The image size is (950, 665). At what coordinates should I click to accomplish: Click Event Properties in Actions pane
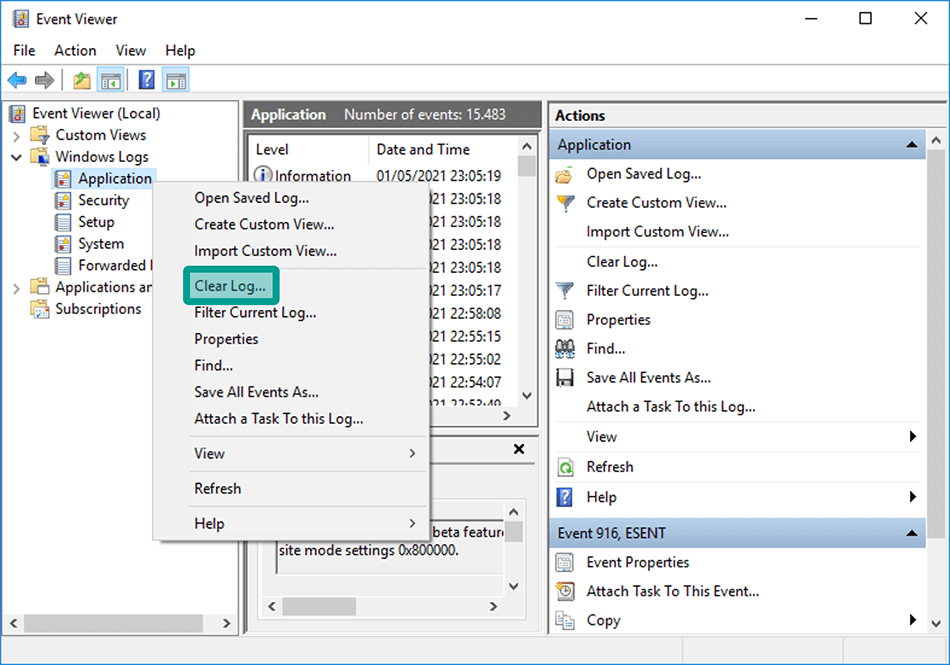coord(637,563)
